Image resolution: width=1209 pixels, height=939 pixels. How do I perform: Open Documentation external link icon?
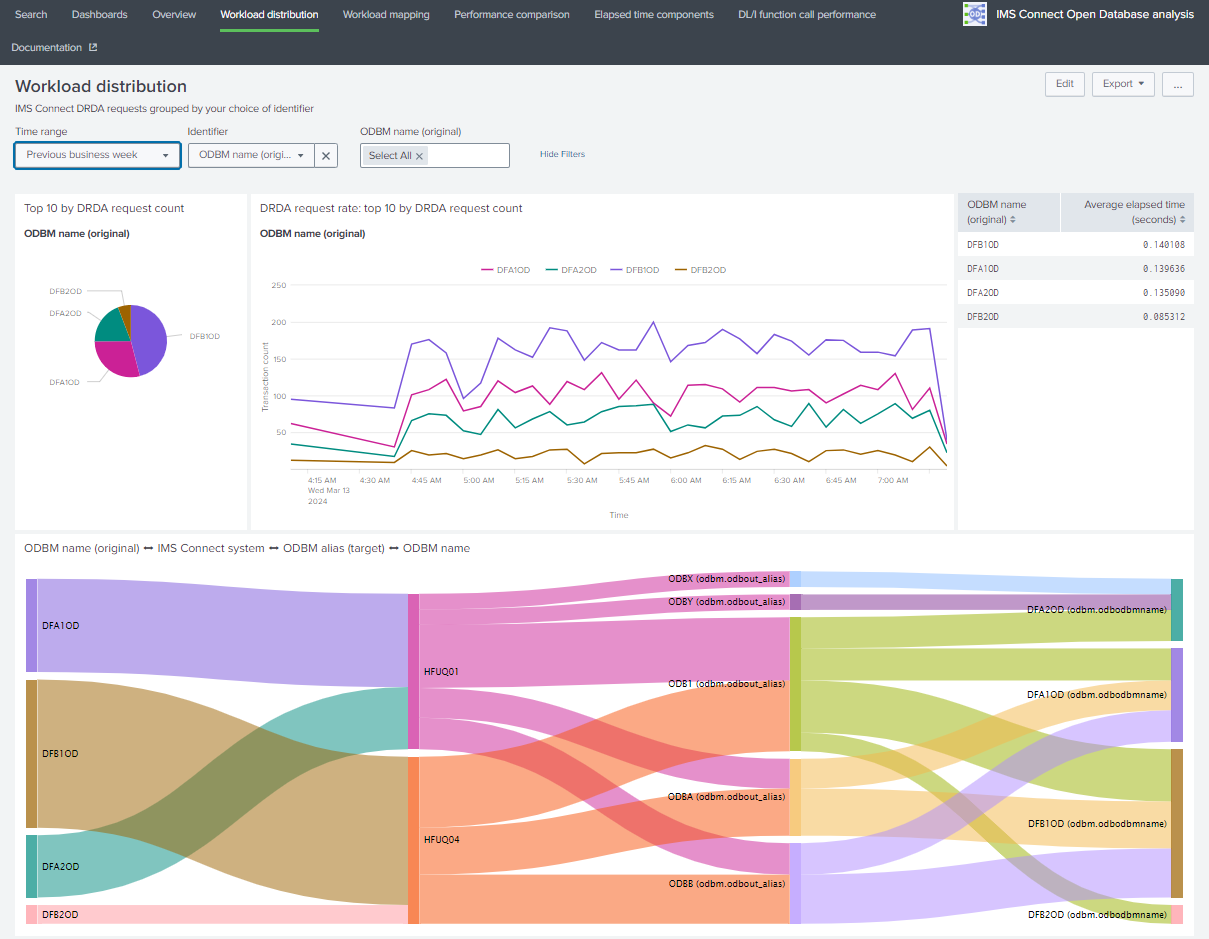(93, 48)
